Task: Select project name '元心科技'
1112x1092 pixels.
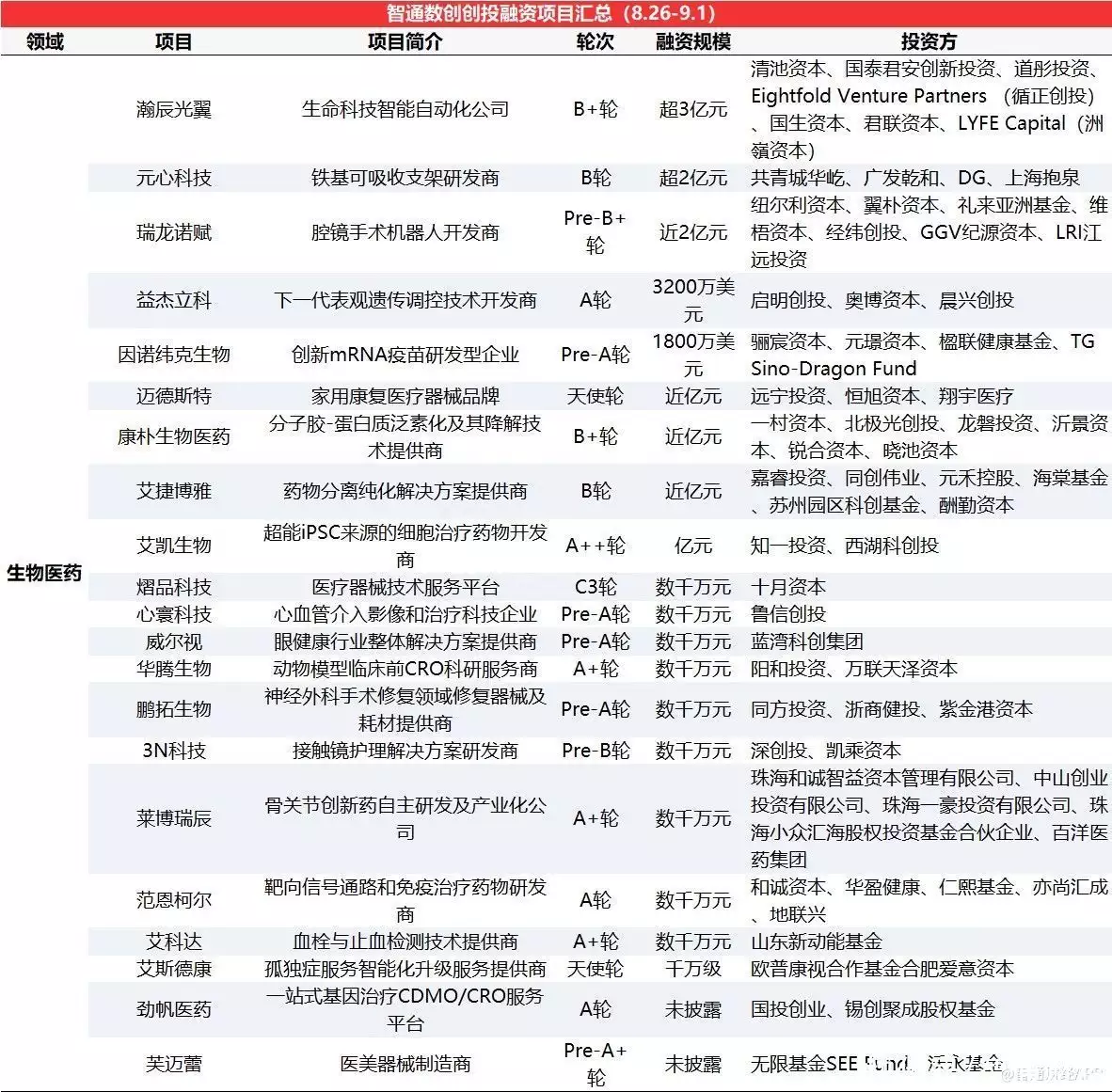Action: click(x=174, y=177)
